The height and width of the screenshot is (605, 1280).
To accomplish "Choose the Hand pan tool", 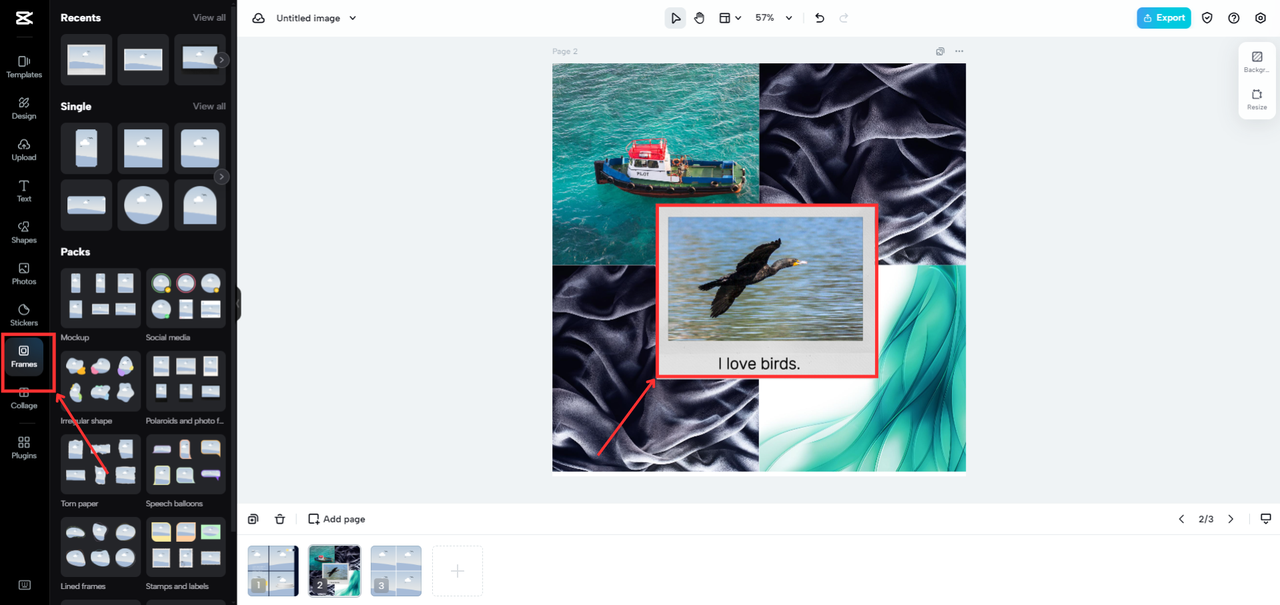I will (700, 18).
